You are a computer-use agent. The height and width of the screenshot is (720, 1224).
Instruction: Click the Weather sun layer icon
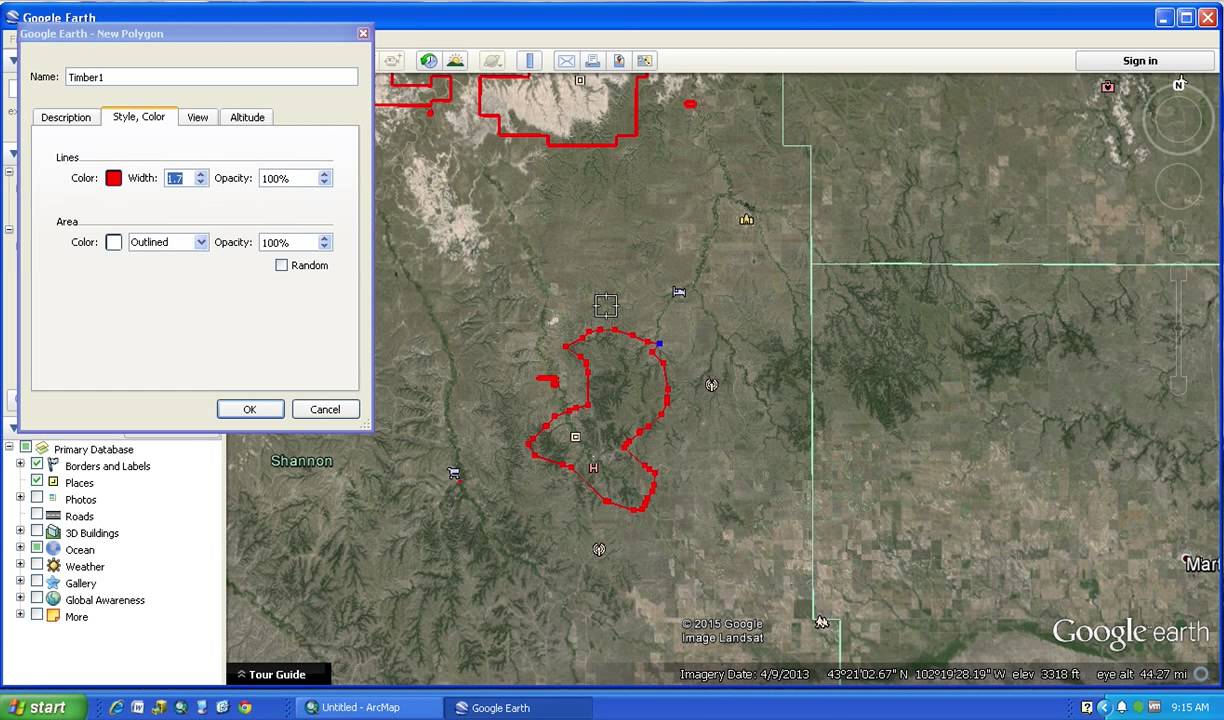(53, 566)
